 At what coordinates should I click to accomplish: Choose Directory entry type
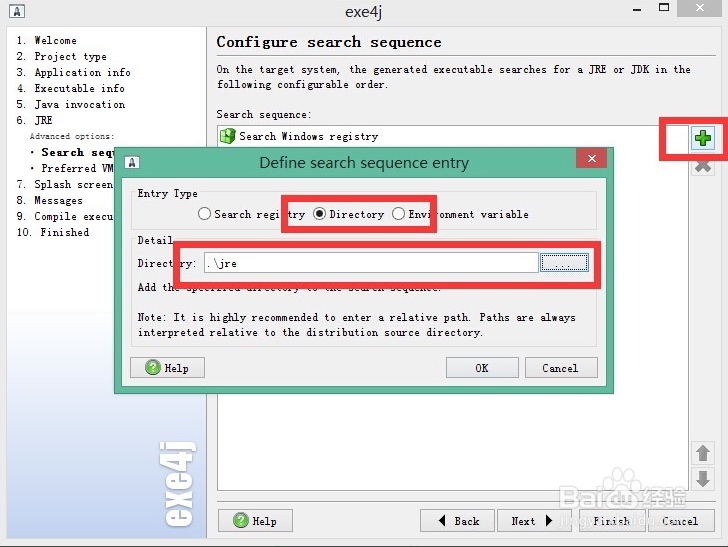tap(349, 214)
